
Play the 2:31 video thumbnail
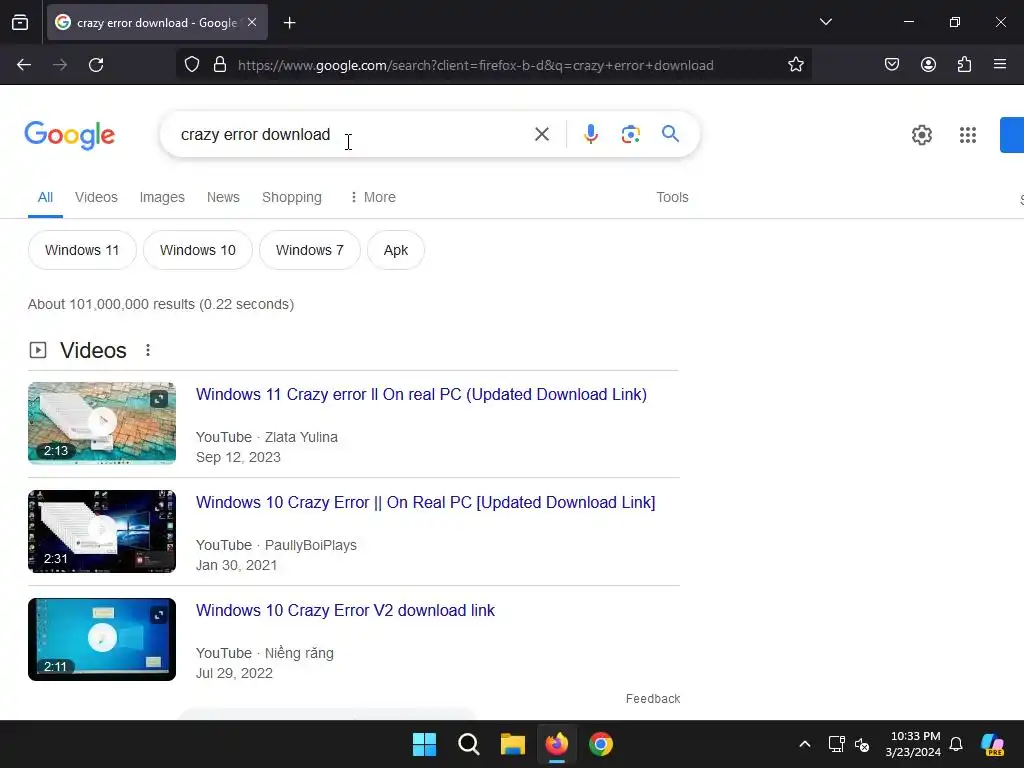102,531
